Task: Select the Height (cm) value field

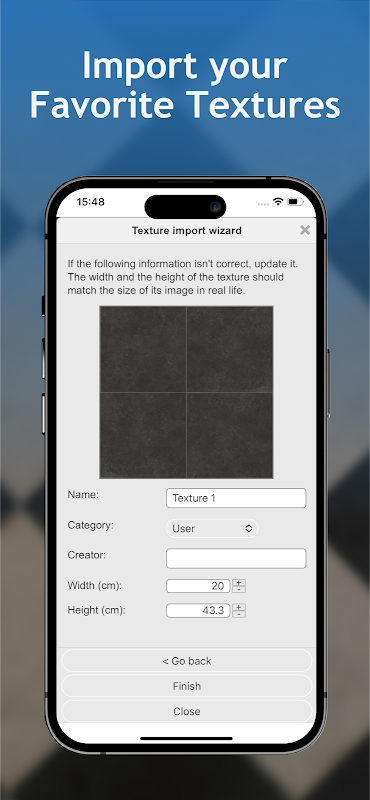Action: point(198,611)
